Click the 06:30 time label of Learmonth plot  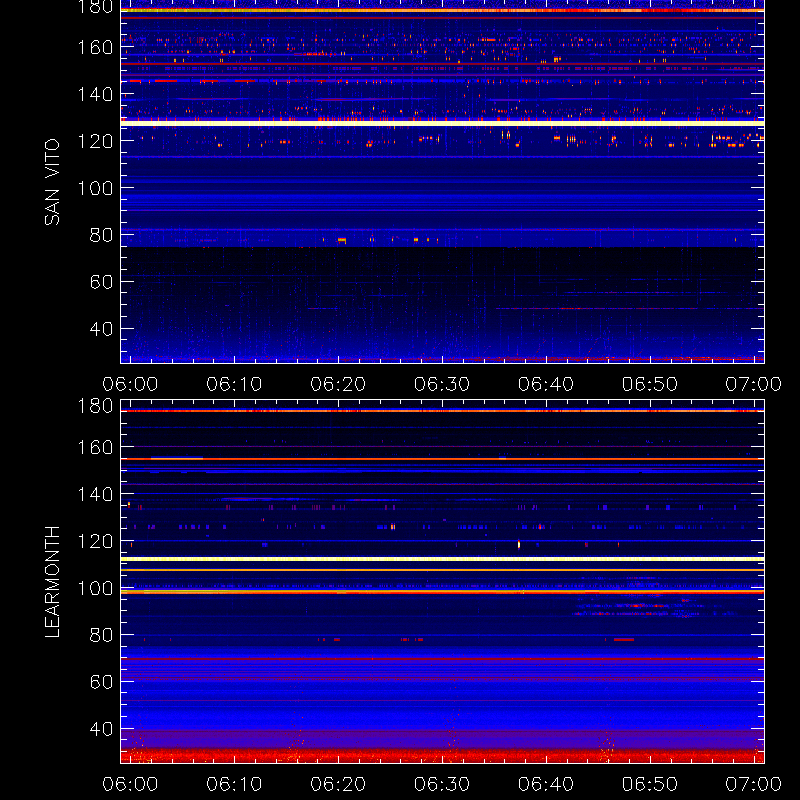(x=442, y=784)
